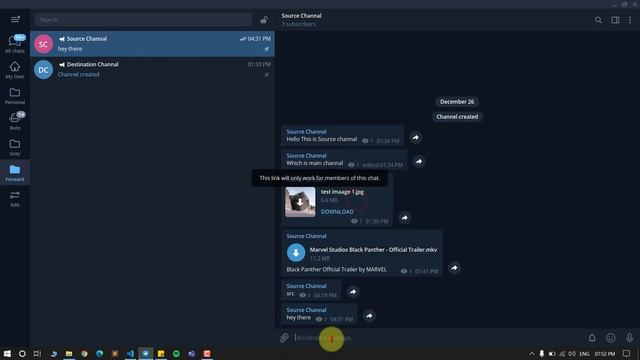Open Visual Studio Code from the taskbar
This screenshot has width=640, height=360.
click(x=130, y=353)
